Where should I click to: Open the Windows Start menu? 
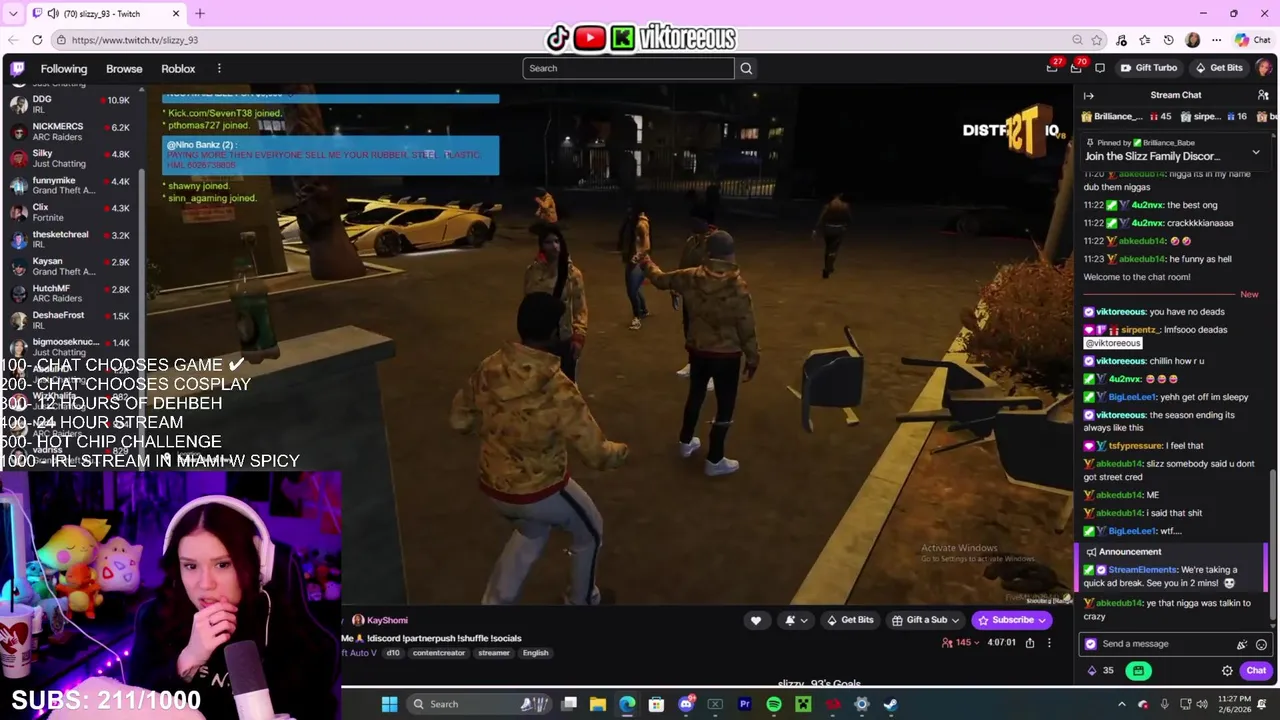[x=390, y=704]
